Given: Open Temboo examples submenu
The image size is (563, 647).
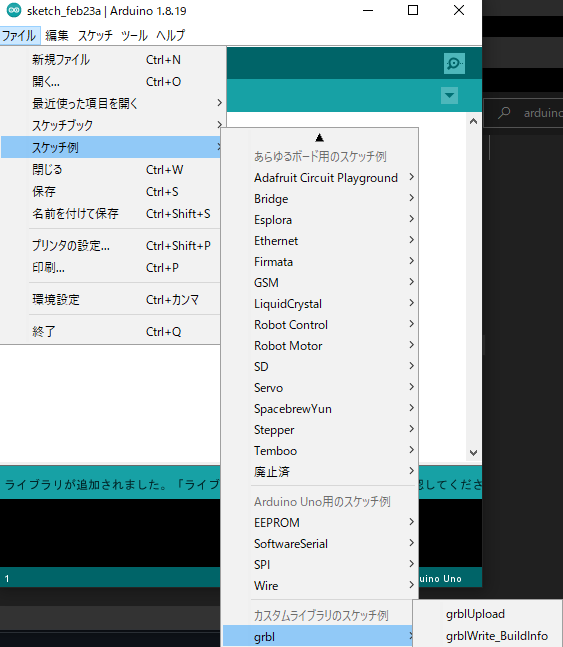Looking at the screenshot, I should coord(320,451).
